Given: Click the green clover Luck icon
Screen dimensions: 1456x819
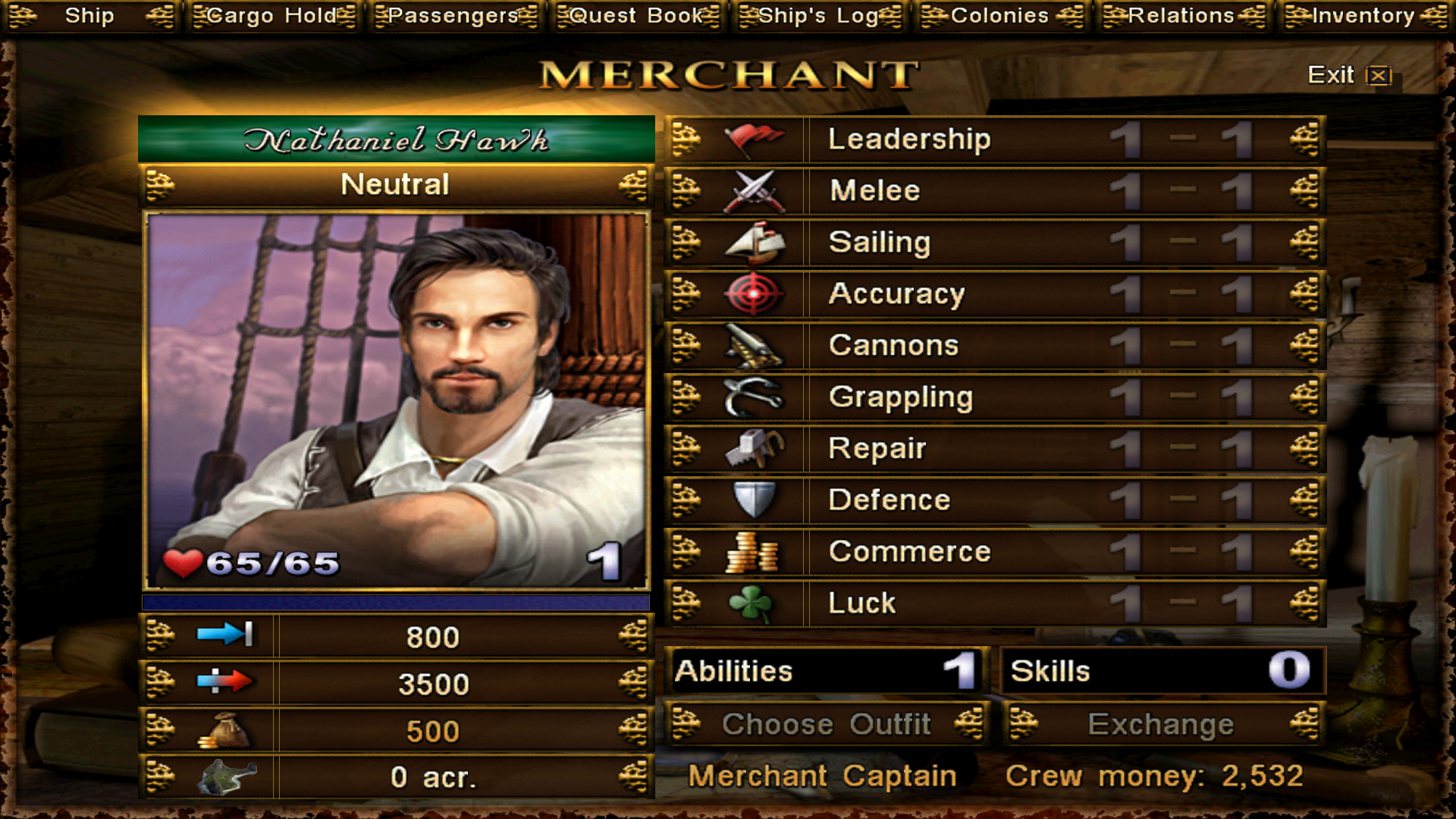Looking at the screenshot, I should coord(752,604).
